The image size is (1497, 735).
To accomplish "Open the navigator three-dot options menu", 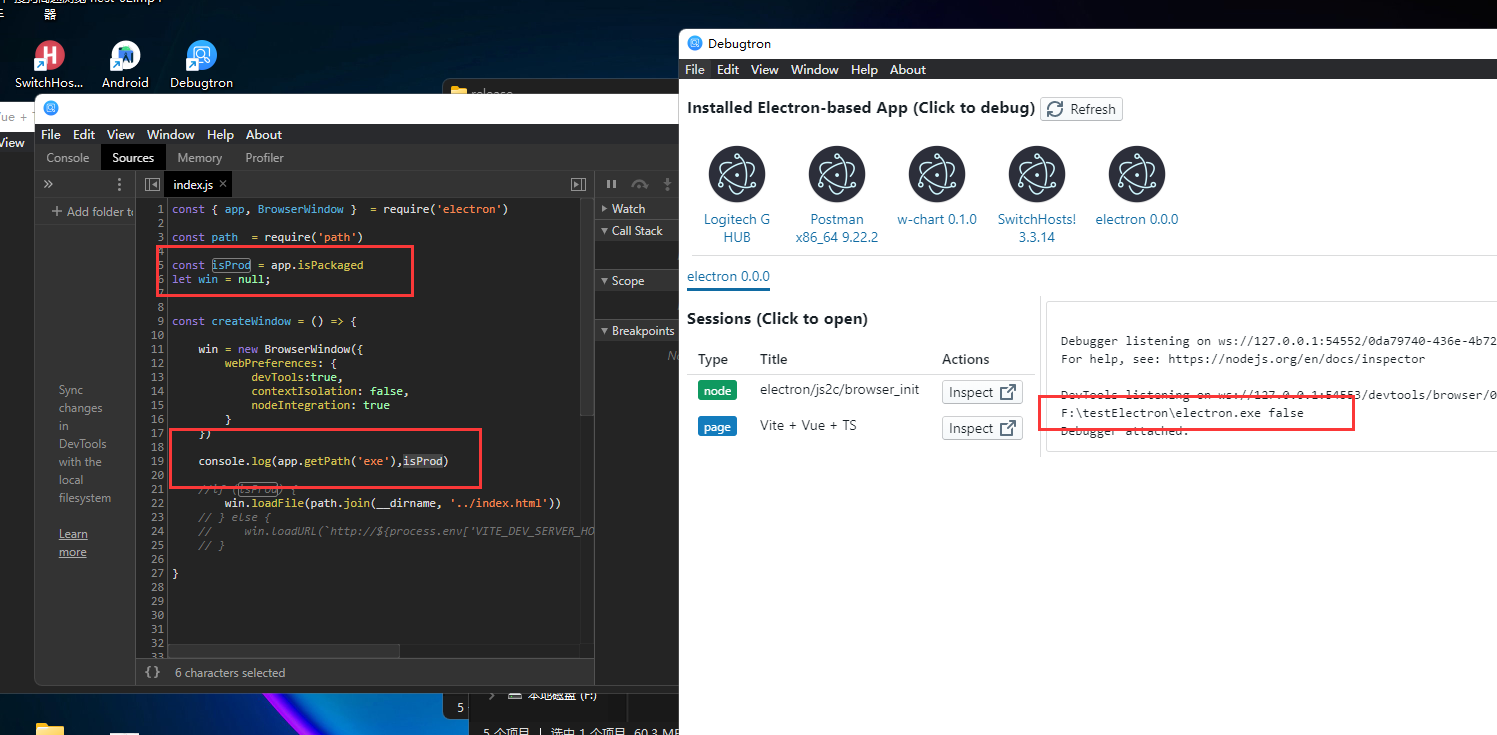I will [119, 184].
